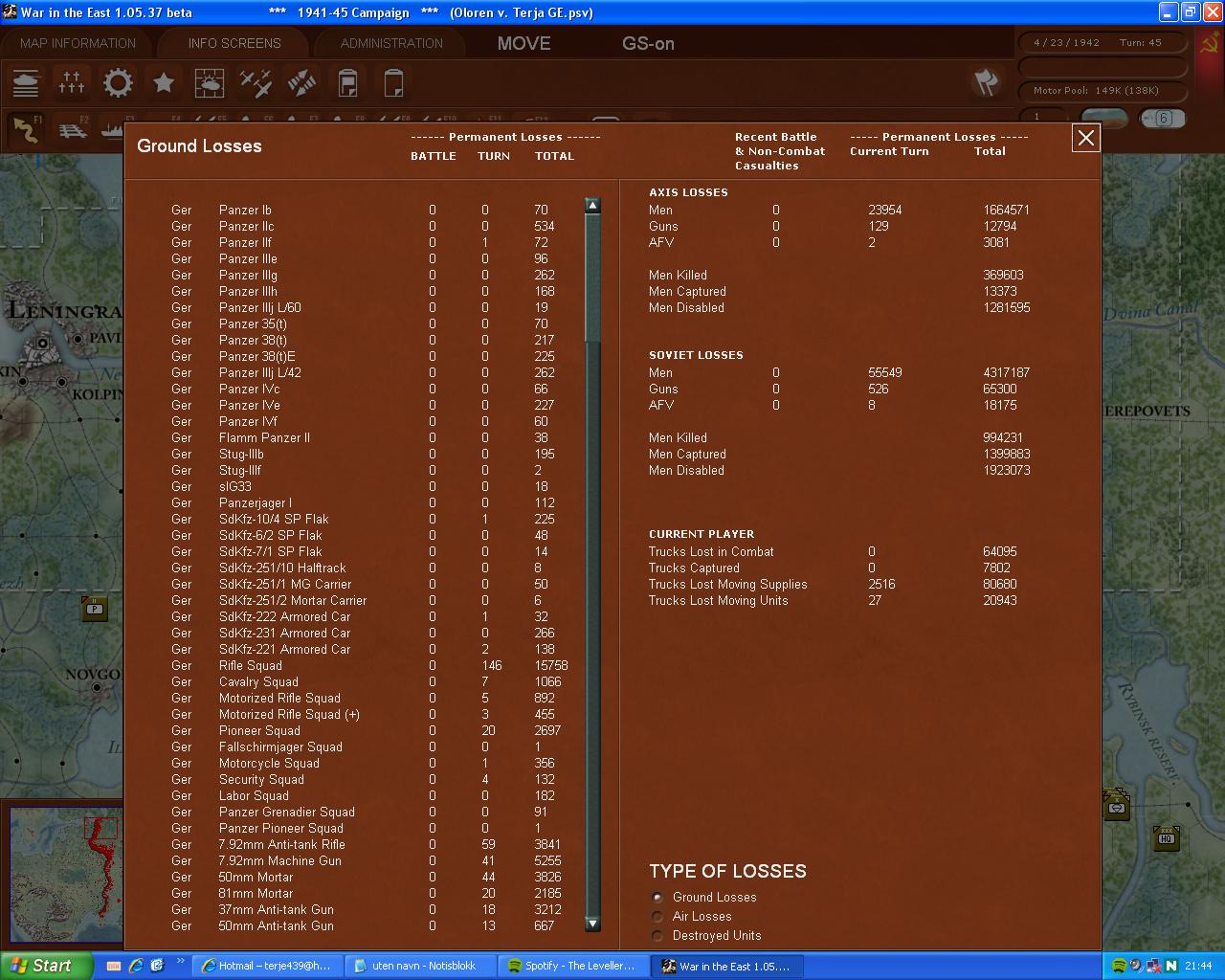
Task: Click the losses grave crosses icon
Action: (x=72, y=83)
